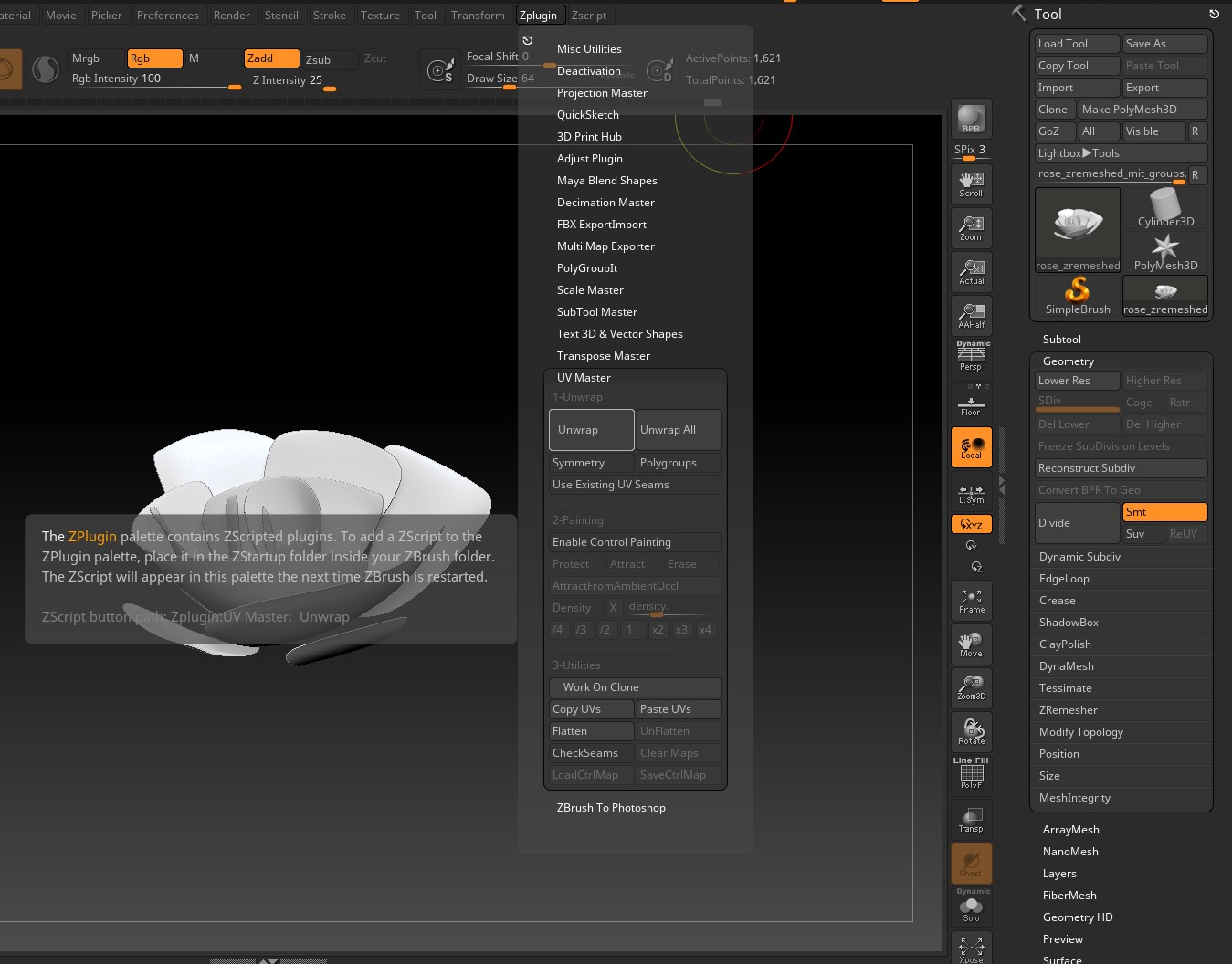The width and height of the screenshot is (1232, 964).
Task: Toggle Persp perspective view
Action: pyautogui.click(x=971, y=358)
